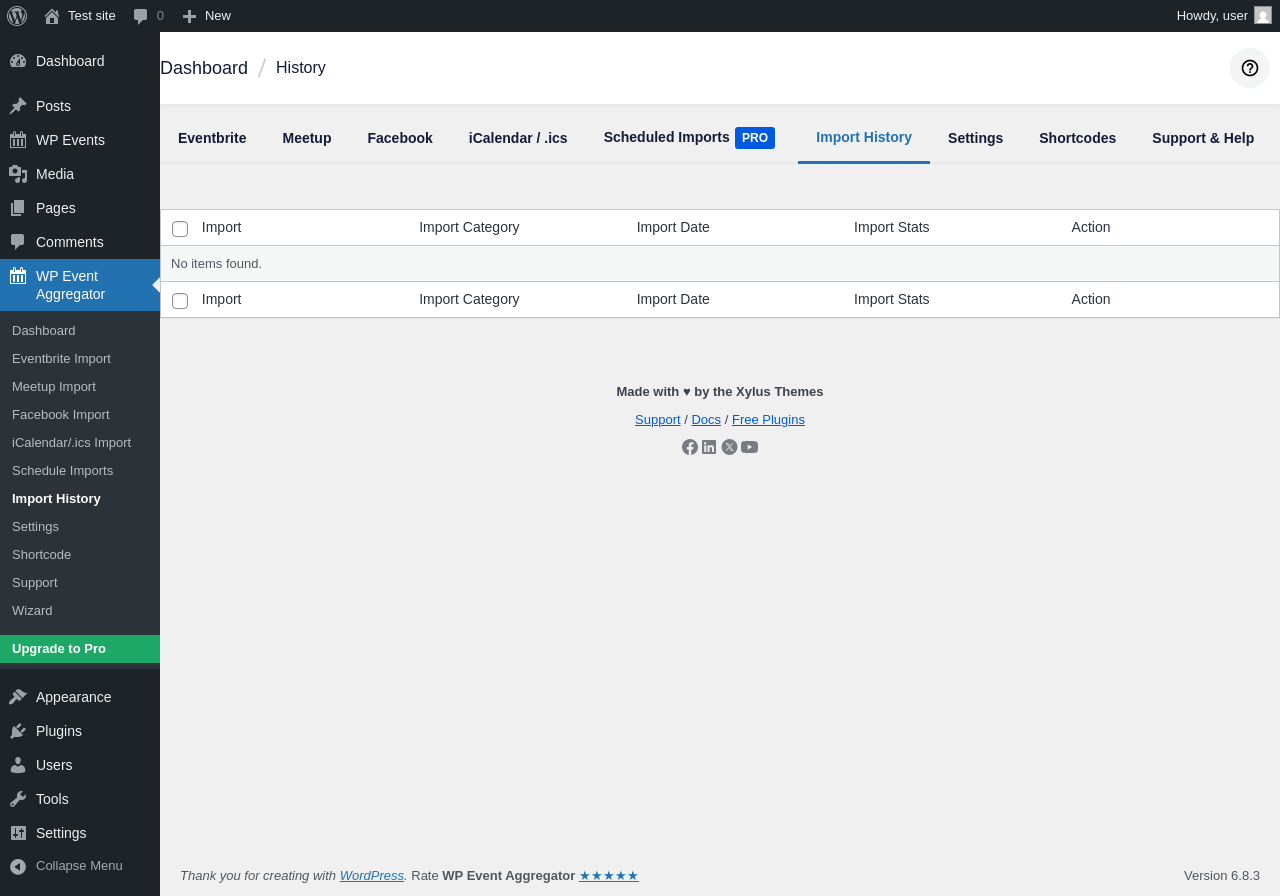The width and height of the screenshot is (1280, 896).
Task: Follow the WordPress link in footer
Action: (x=372, y=876)
